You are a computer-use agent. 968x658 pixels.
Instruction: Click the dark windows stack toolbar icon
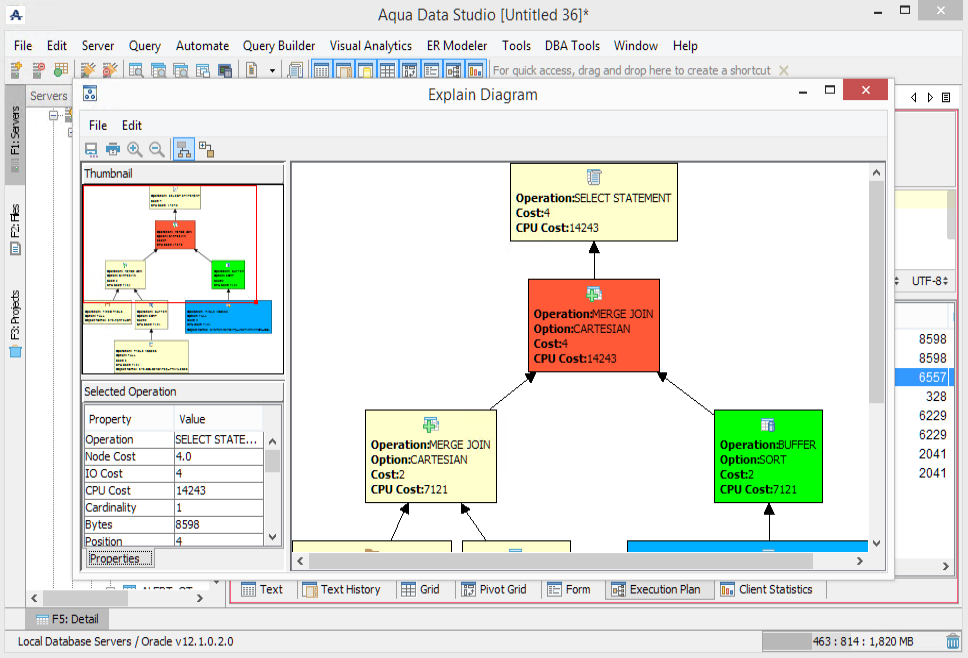[225, 70]
